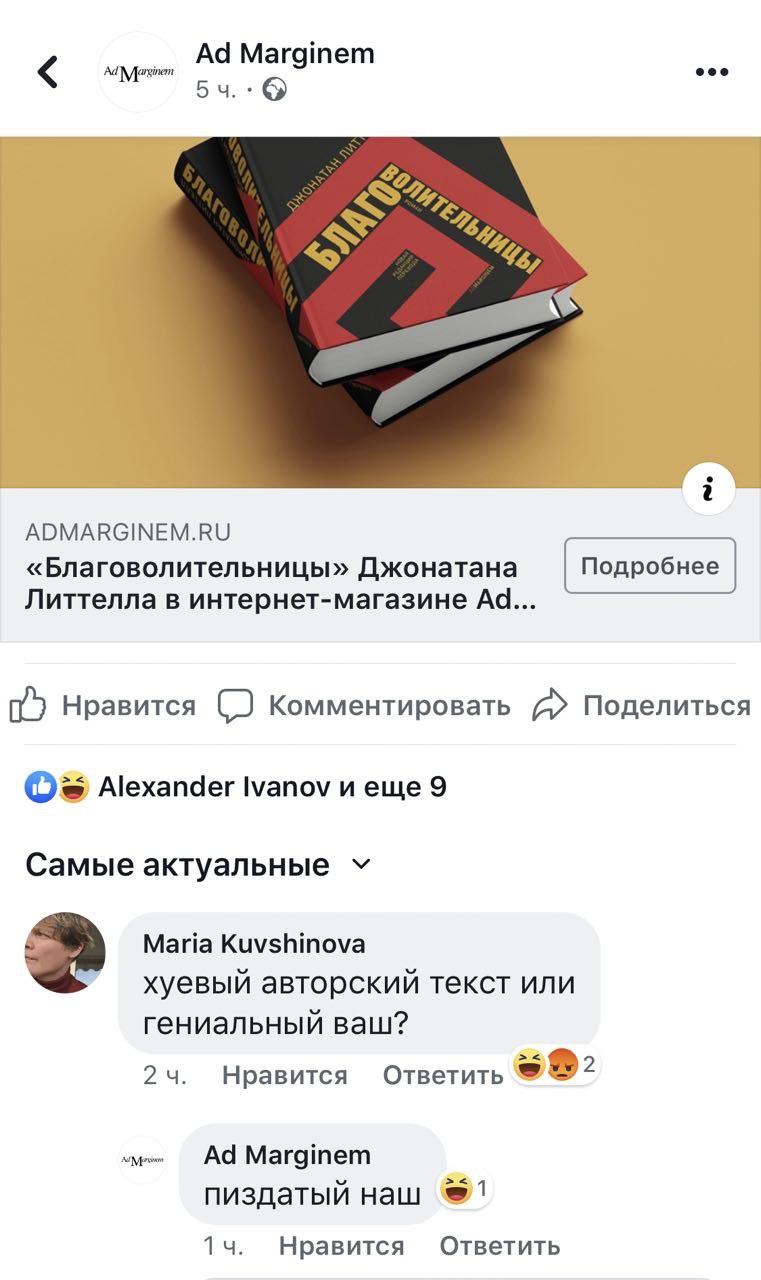The width and height of the screenshot is (761, 1280).
Task: Tap the speech bubble Комментировать icon
Action: 236,706
